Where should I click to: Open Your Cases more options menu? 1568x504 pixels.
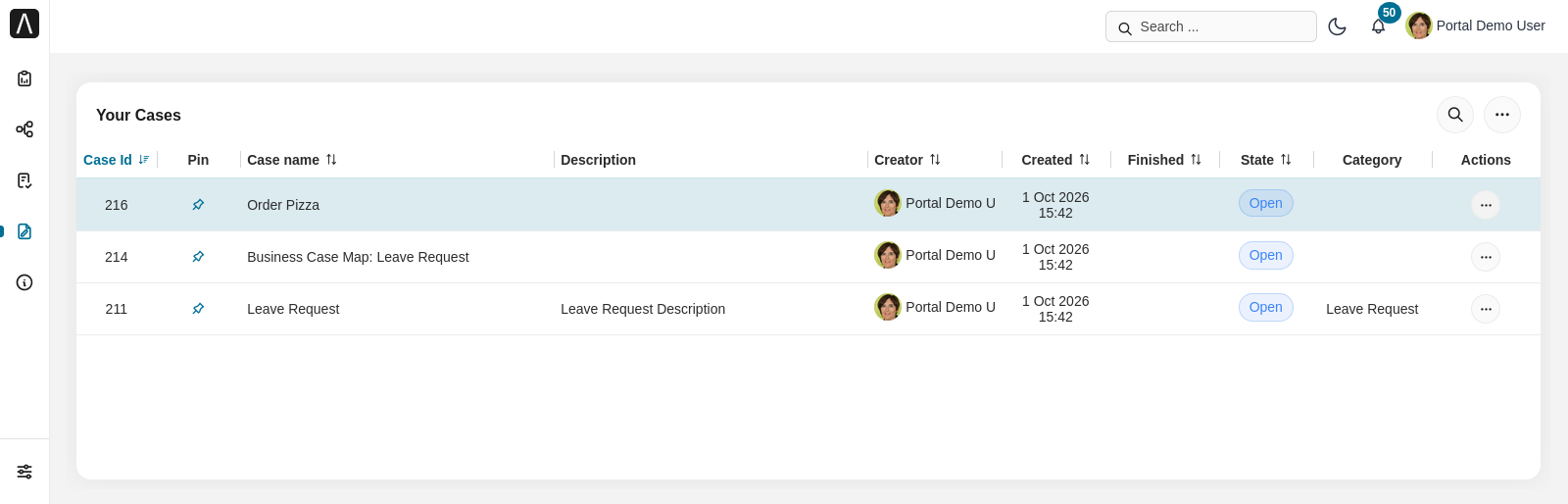point(1502,115)
